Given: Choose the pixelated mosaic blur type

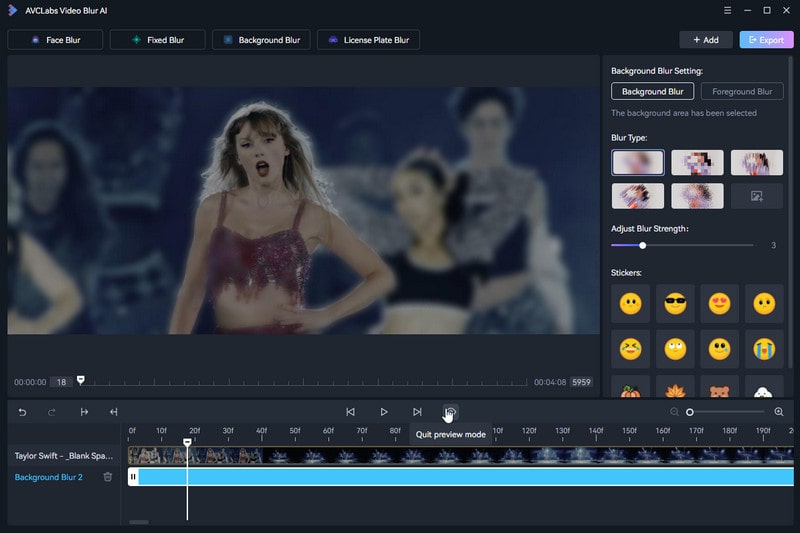Looking at the screenshot, I should click(697, 162).
